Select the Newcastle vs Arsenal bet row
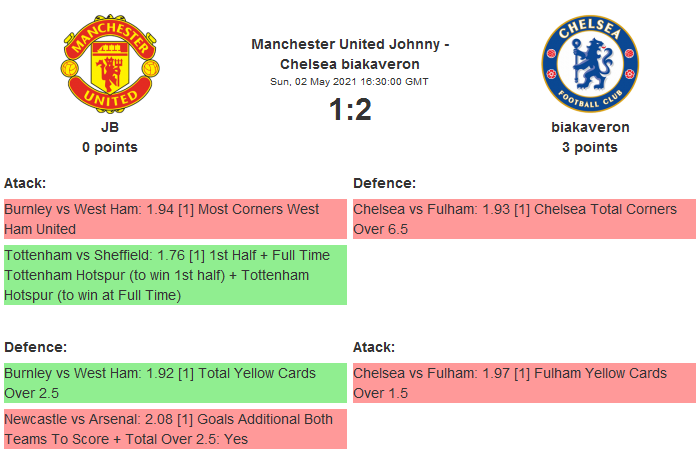This screenshot has width=700, height=460. pos(175,429)
